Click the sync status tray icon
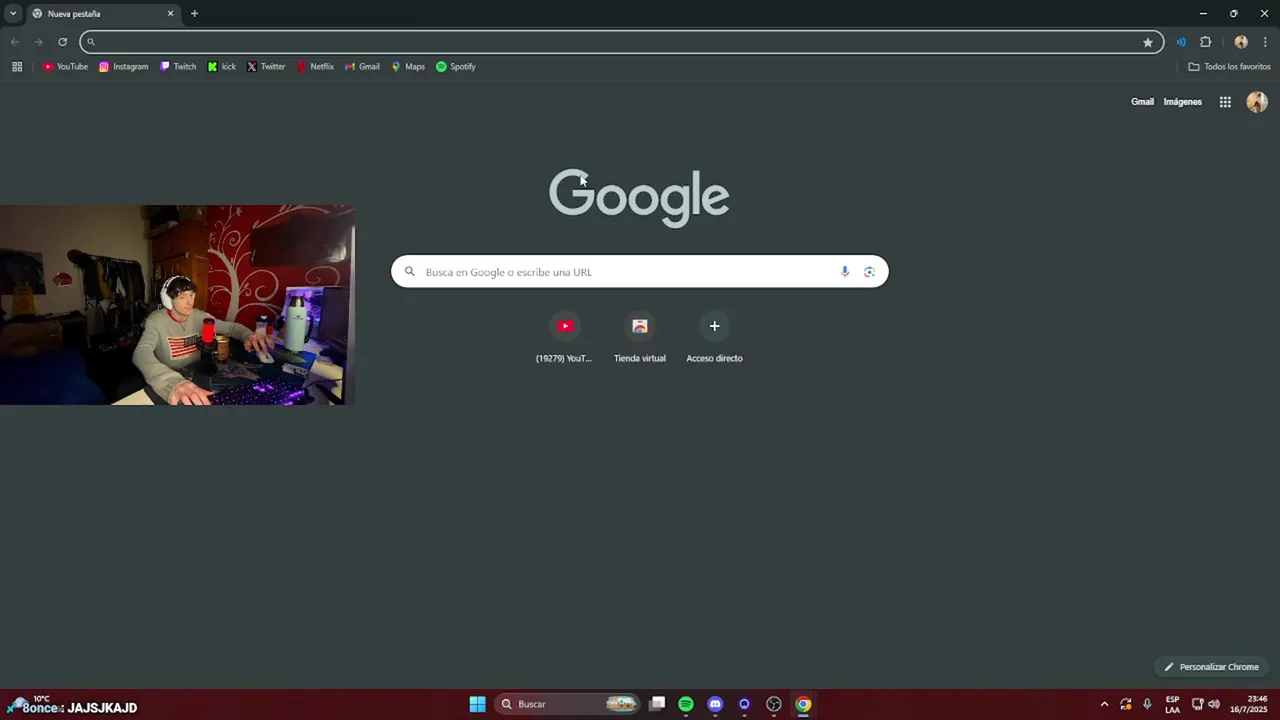 point(1126,704)
